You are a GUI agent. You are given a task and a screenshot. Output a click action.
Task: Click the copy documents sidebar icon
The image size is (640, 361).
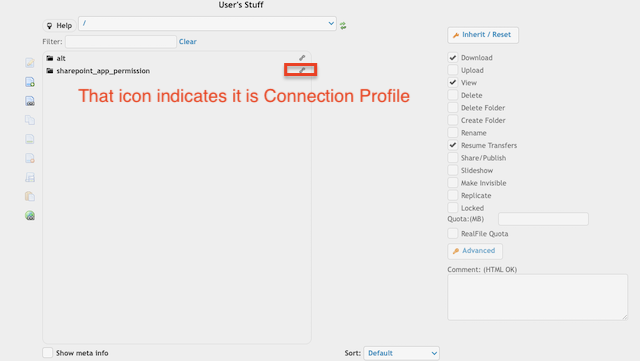(x=30, y=120)
